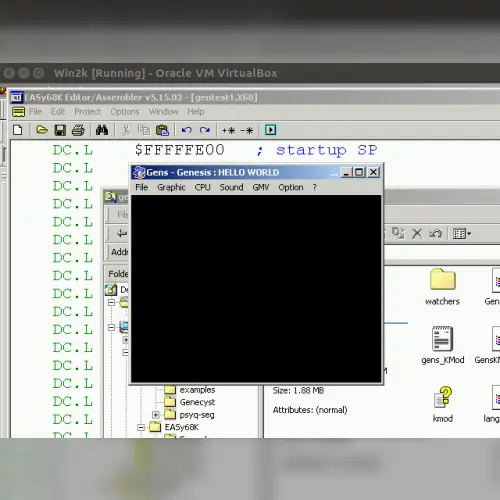
Task: Click the uncomment selection (-*) toolbar icon
Action: tap(247, 130)
